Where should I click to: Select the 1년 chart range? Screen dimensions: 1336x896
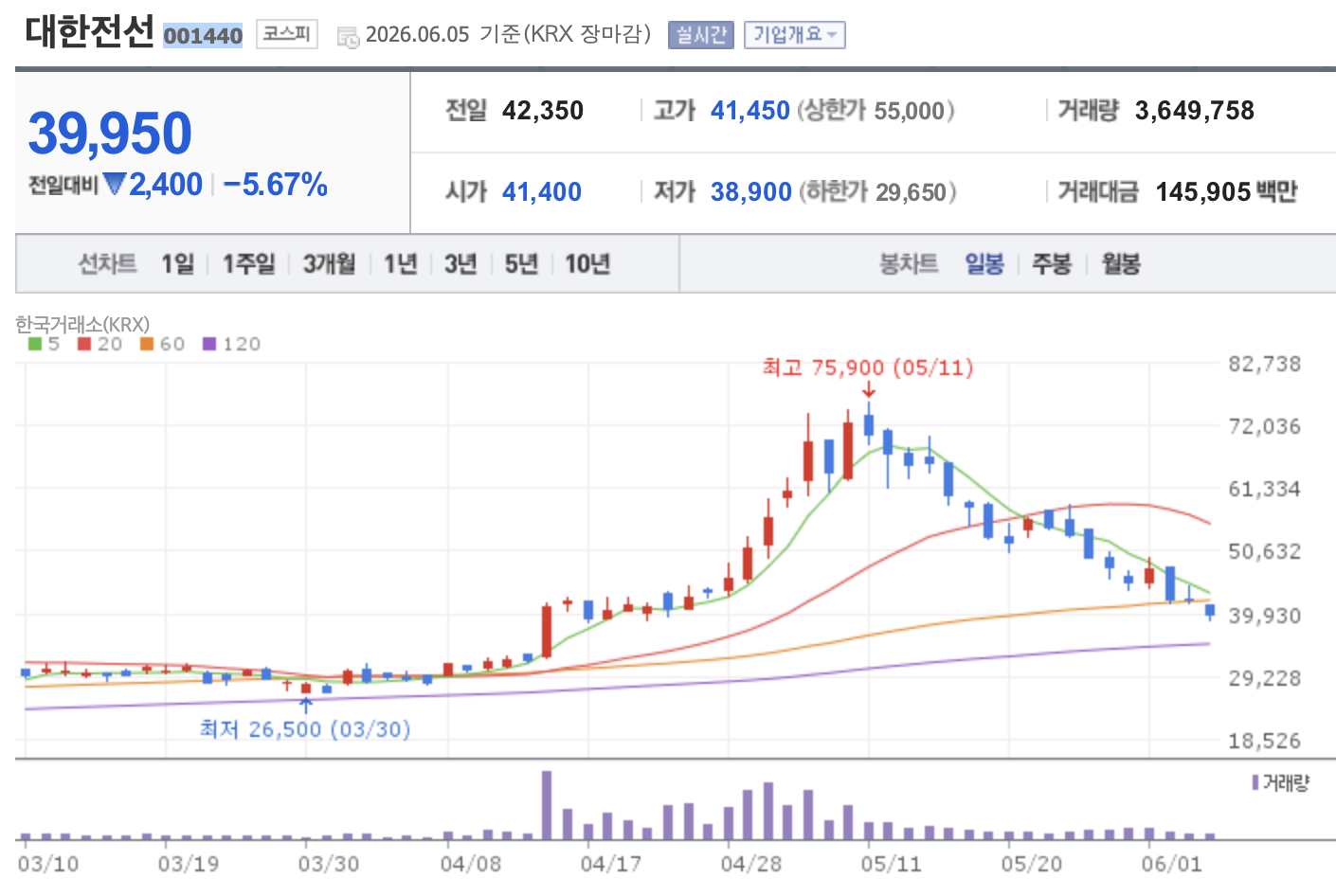pos(401,263)
